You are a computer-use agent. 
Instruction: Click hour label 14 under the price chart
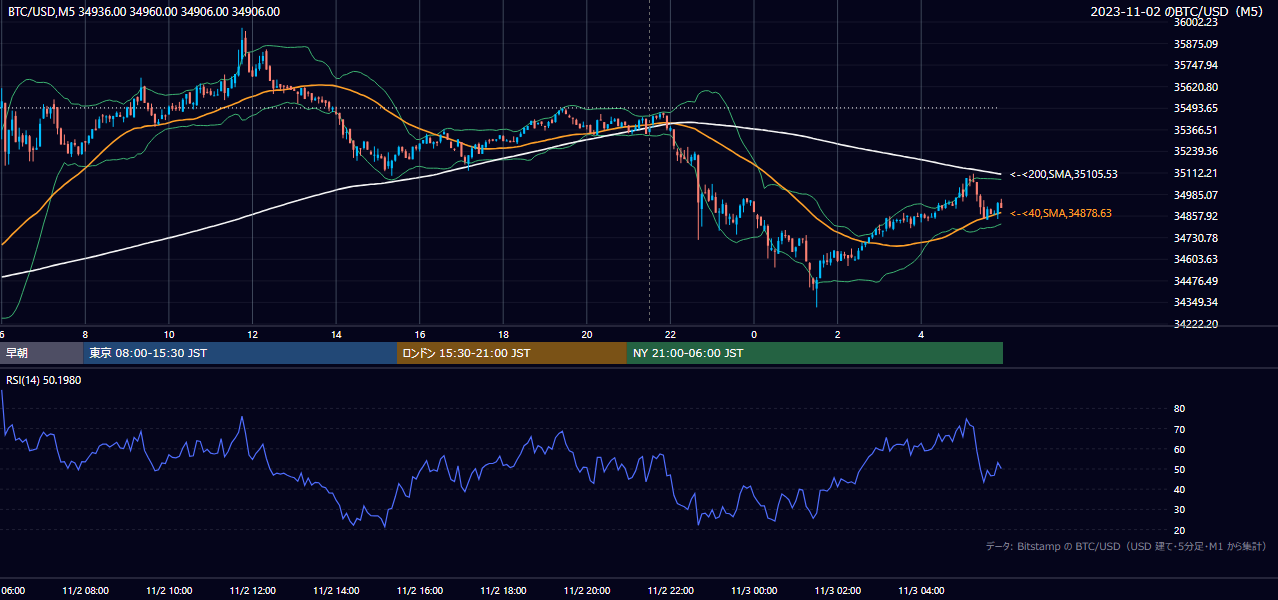336,334
